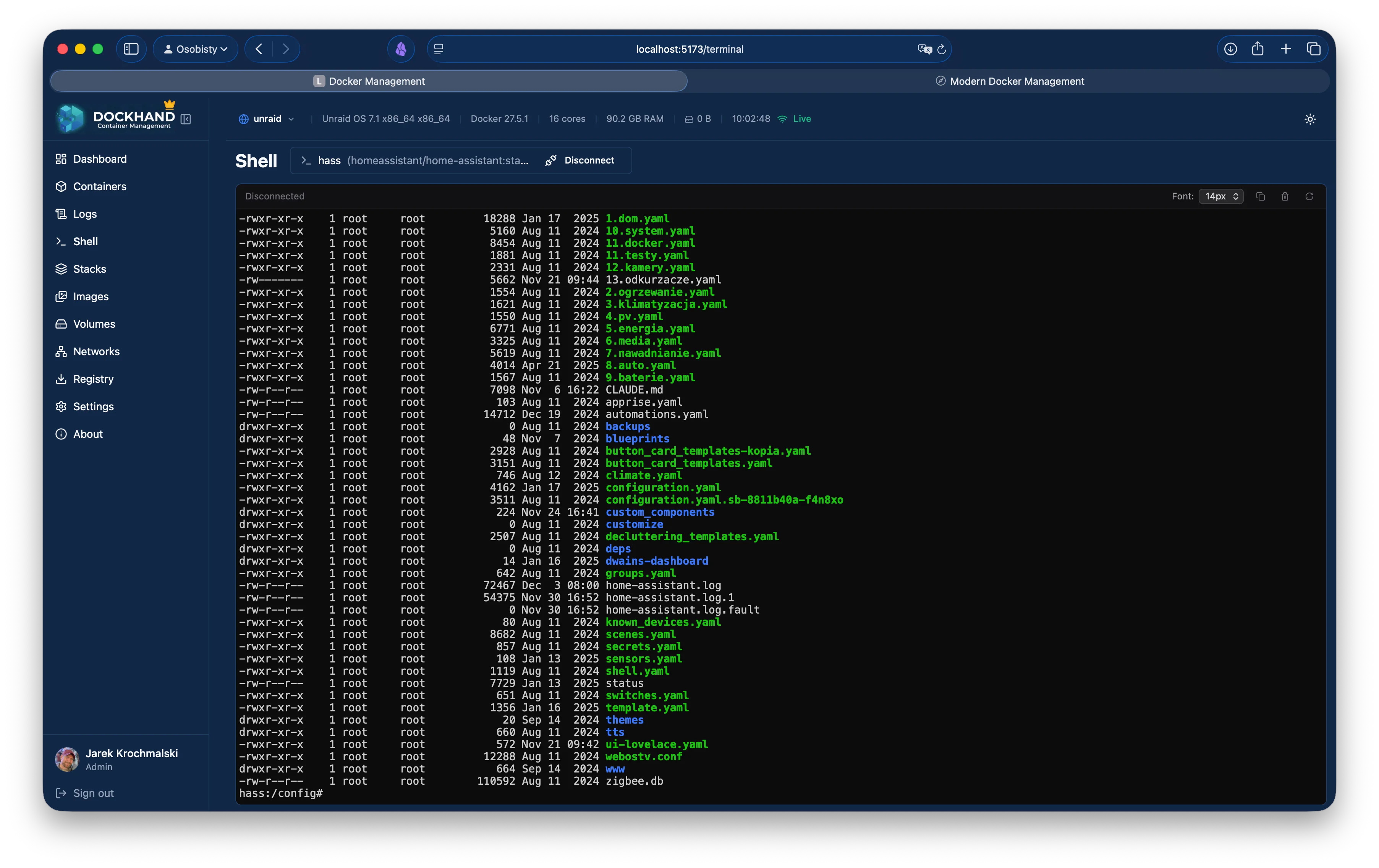1379x868 pixels.
Task: Open the Osobisty profile menu
Action: tap(195, 49)
